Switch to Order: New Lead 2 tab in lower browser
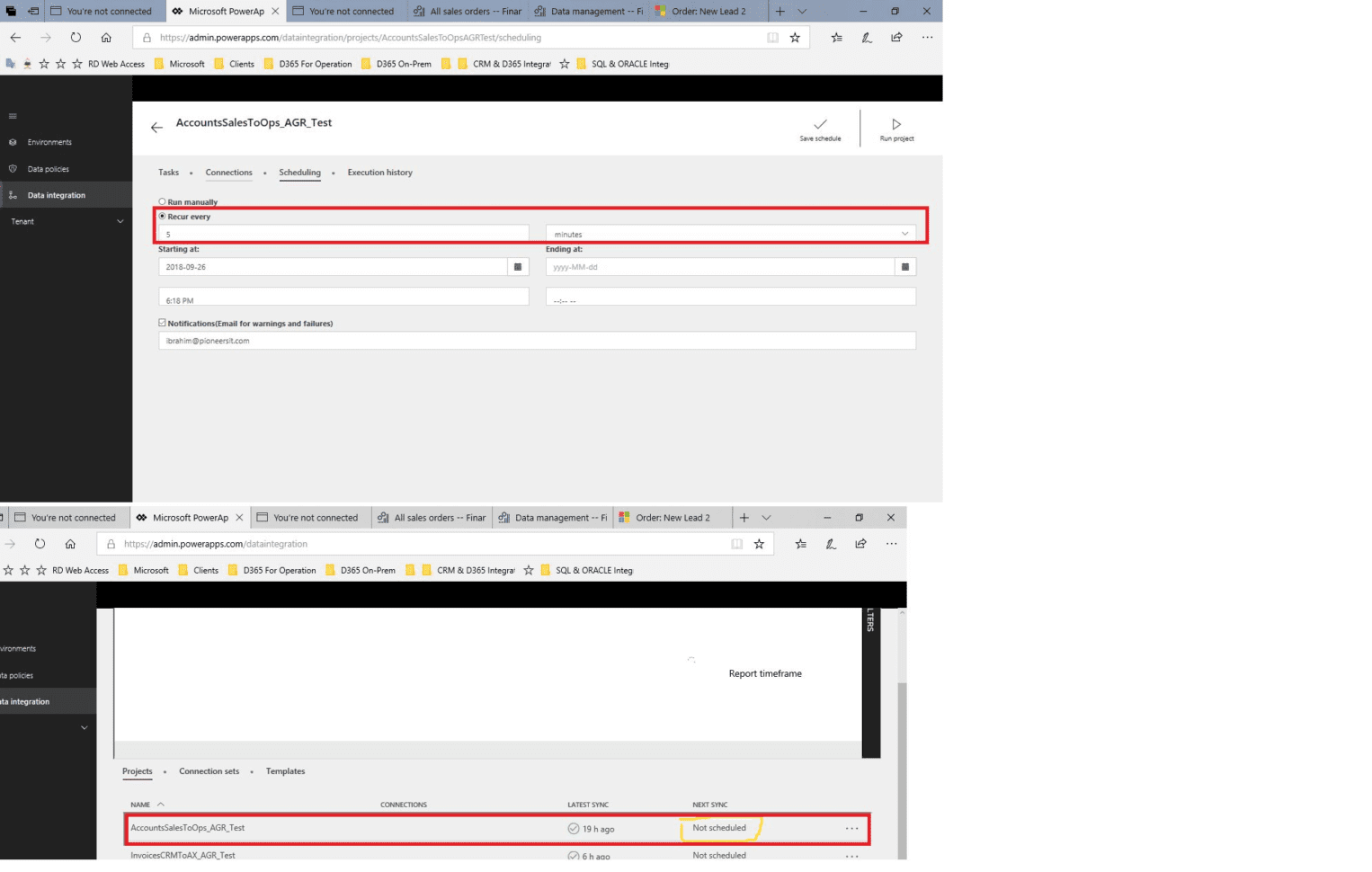Image resolution: width=1372 pixels, height=872 pixels. point(673,518)
